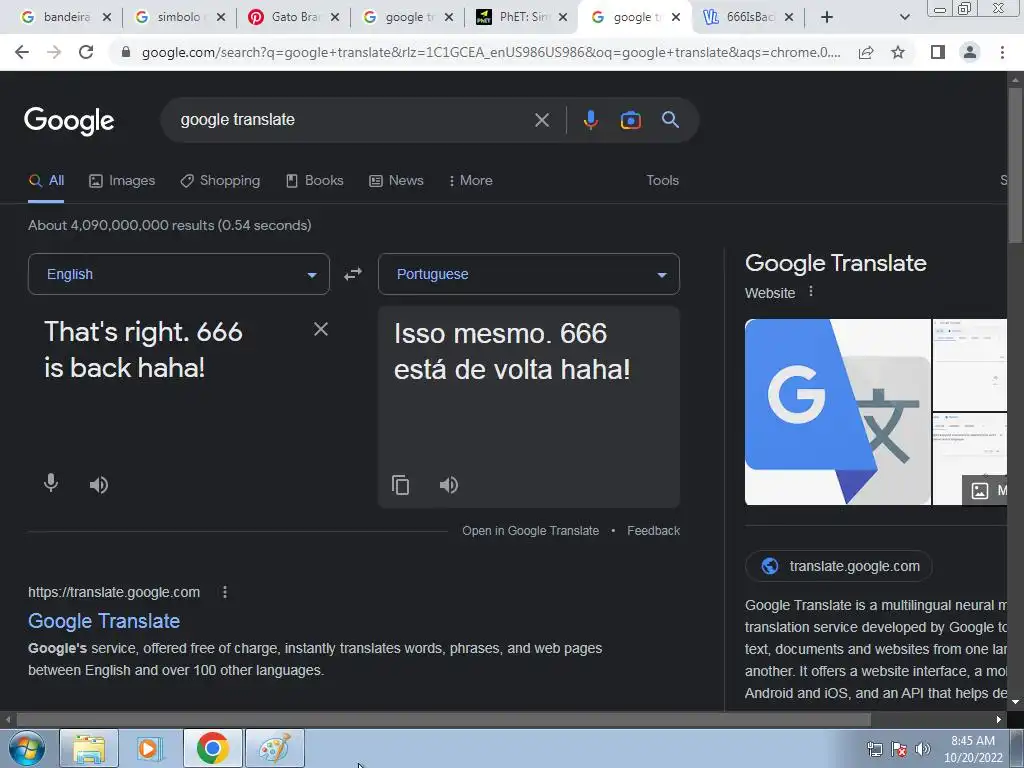Copy the Portuguese translation
The width and height of the screenshot is (1024, 768).
[x=400, y=485]
